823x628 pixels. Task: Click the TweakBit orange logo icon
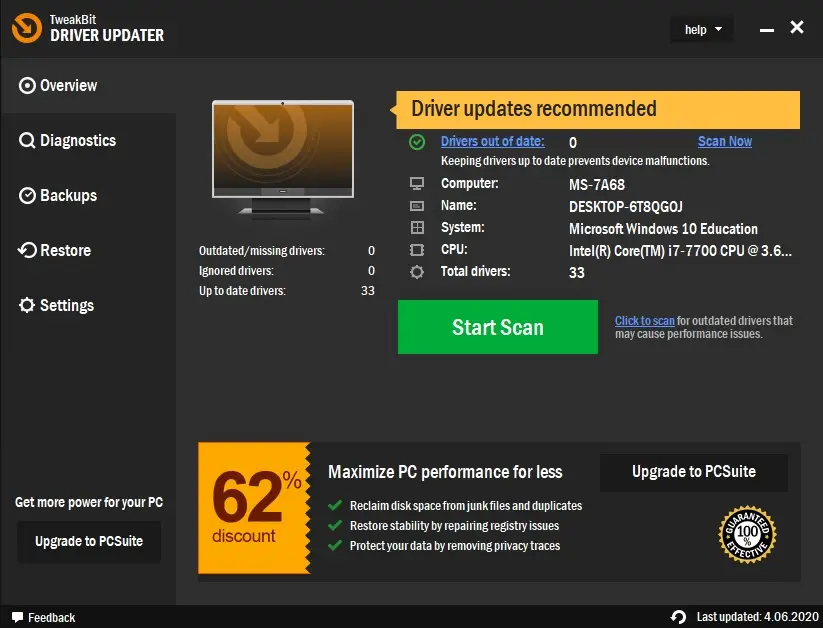tap(27, 28)
